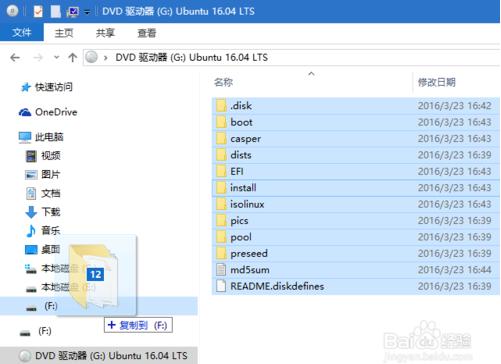Click the Forward navigation arrow
The image size is (501, 364).
(x=38, y=58)
